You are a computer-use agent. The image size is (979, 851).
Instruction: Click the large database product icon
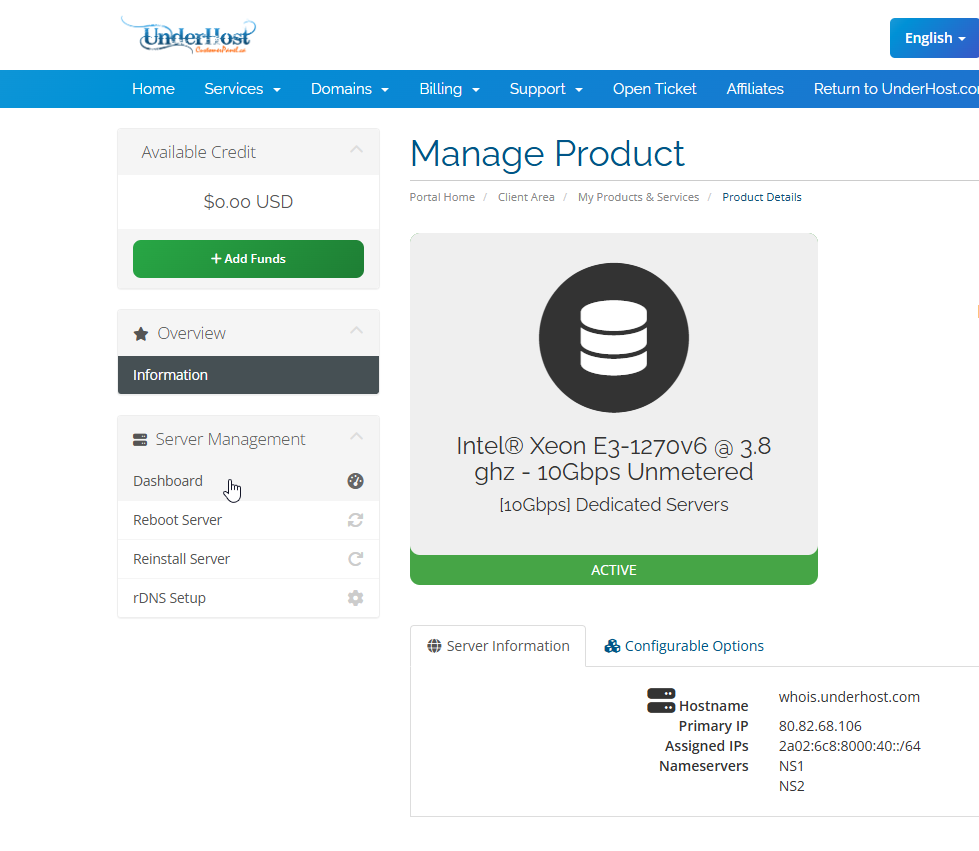[614, 338]
